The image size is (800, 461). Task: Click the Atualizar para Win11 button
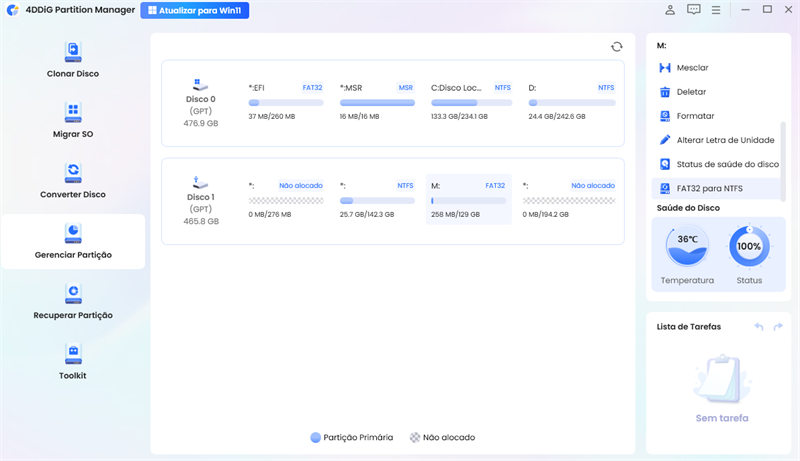[196, 11]
